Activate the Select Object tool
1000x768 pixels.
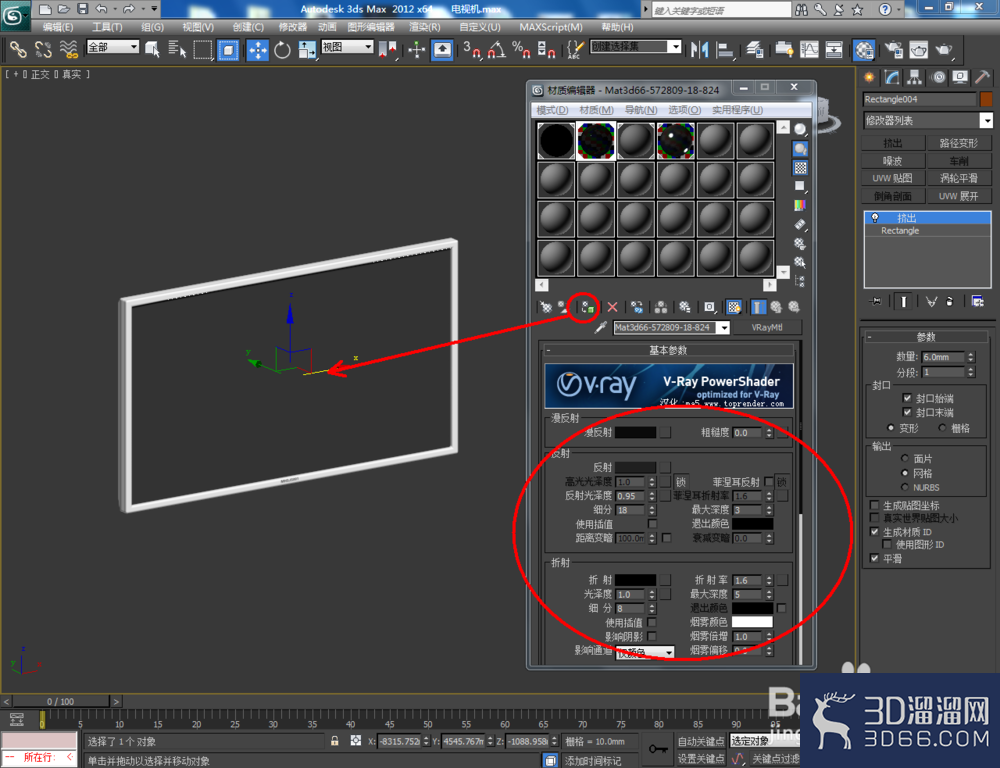[152, 49]
